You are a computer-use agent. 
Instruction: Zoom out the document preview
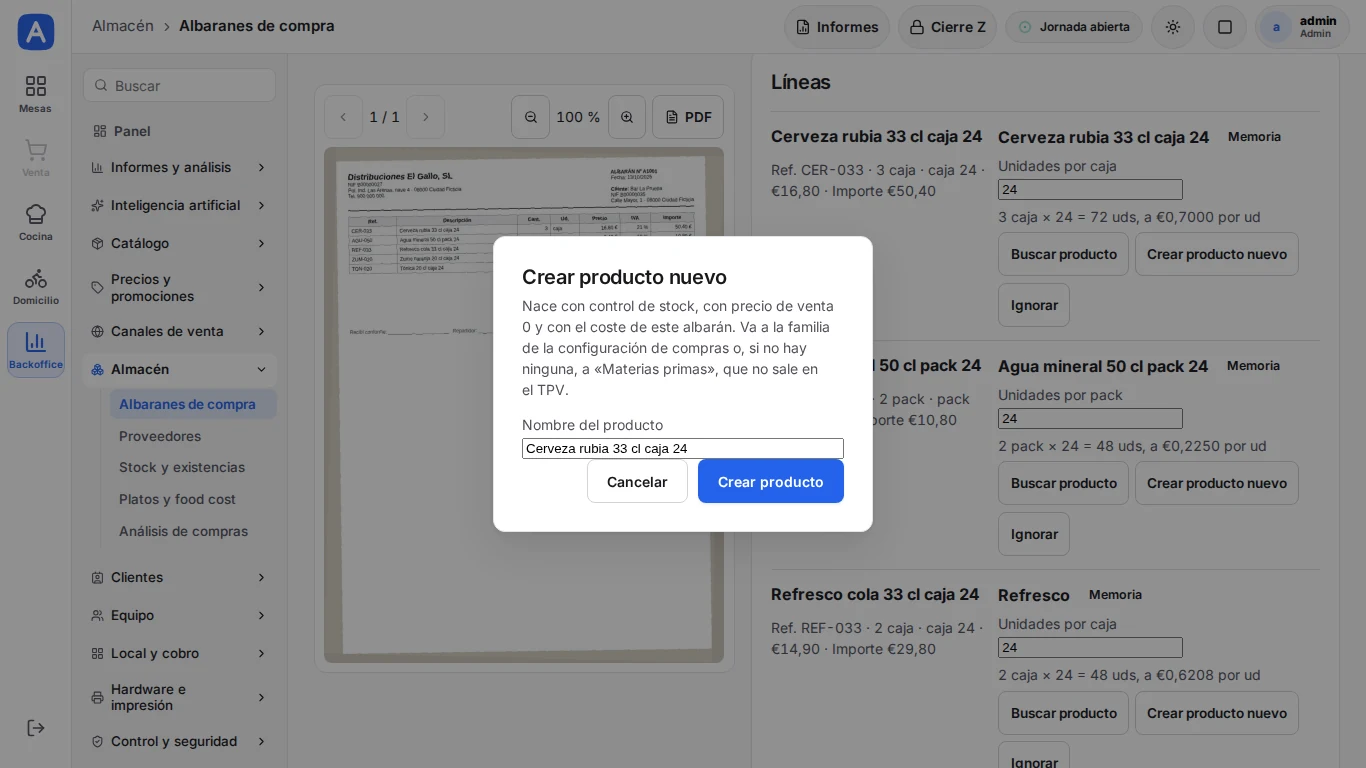531,117
